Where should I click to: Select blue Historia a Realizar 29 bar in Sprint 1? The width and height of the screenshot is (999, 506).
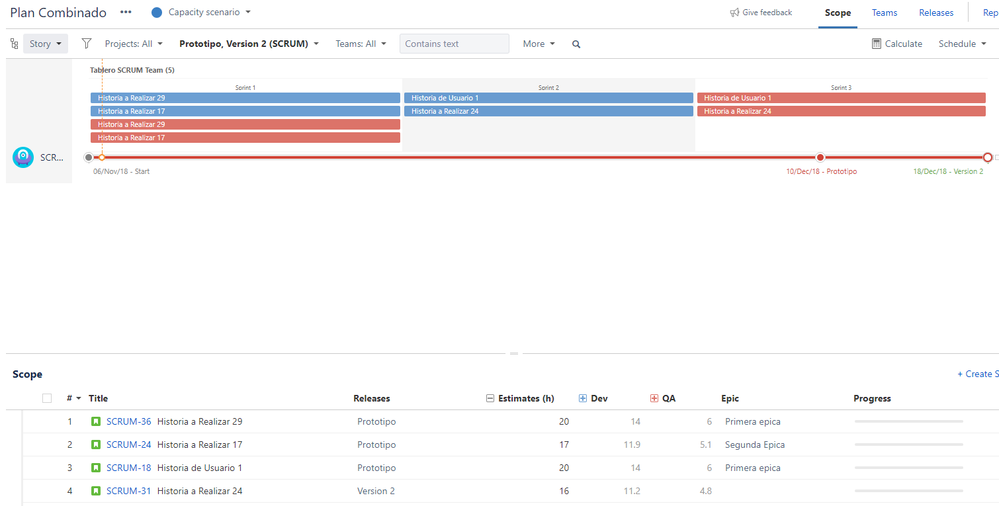[x=245, y=98]
